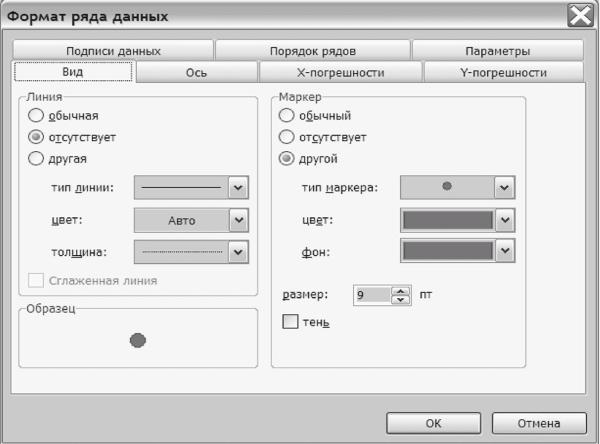Switch to the Y-погрешности tab
Screen dimensions: 600x444
[504, 72]
